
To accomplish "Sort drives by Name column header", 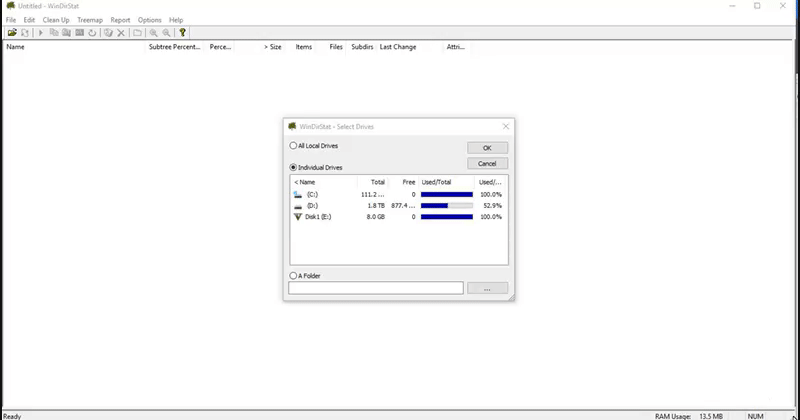I will pyautogui.click(x=323, y=182).
